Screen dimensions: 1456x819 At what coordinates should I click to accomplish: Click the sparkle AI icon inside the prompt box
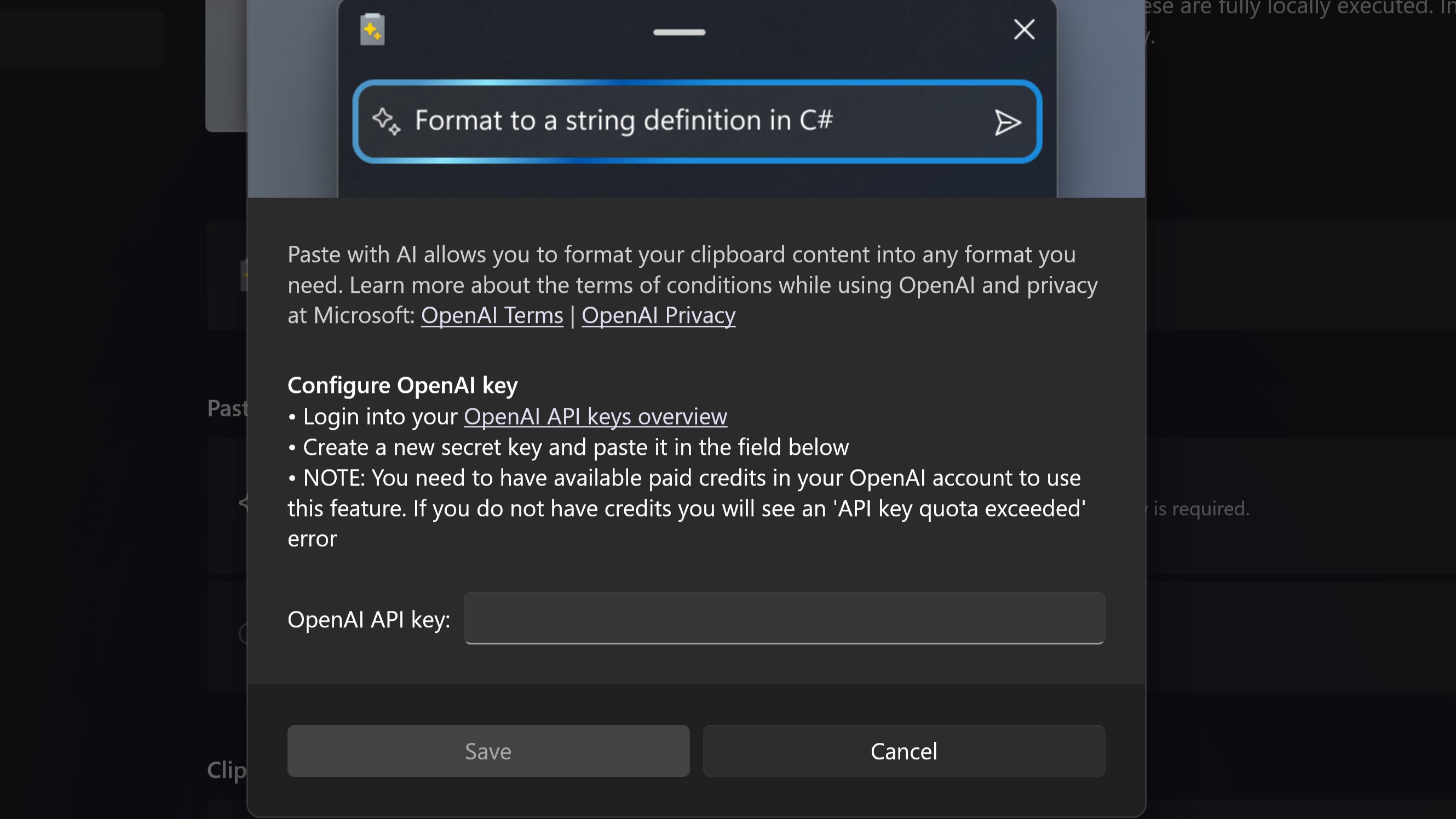(x=386, y=121)
